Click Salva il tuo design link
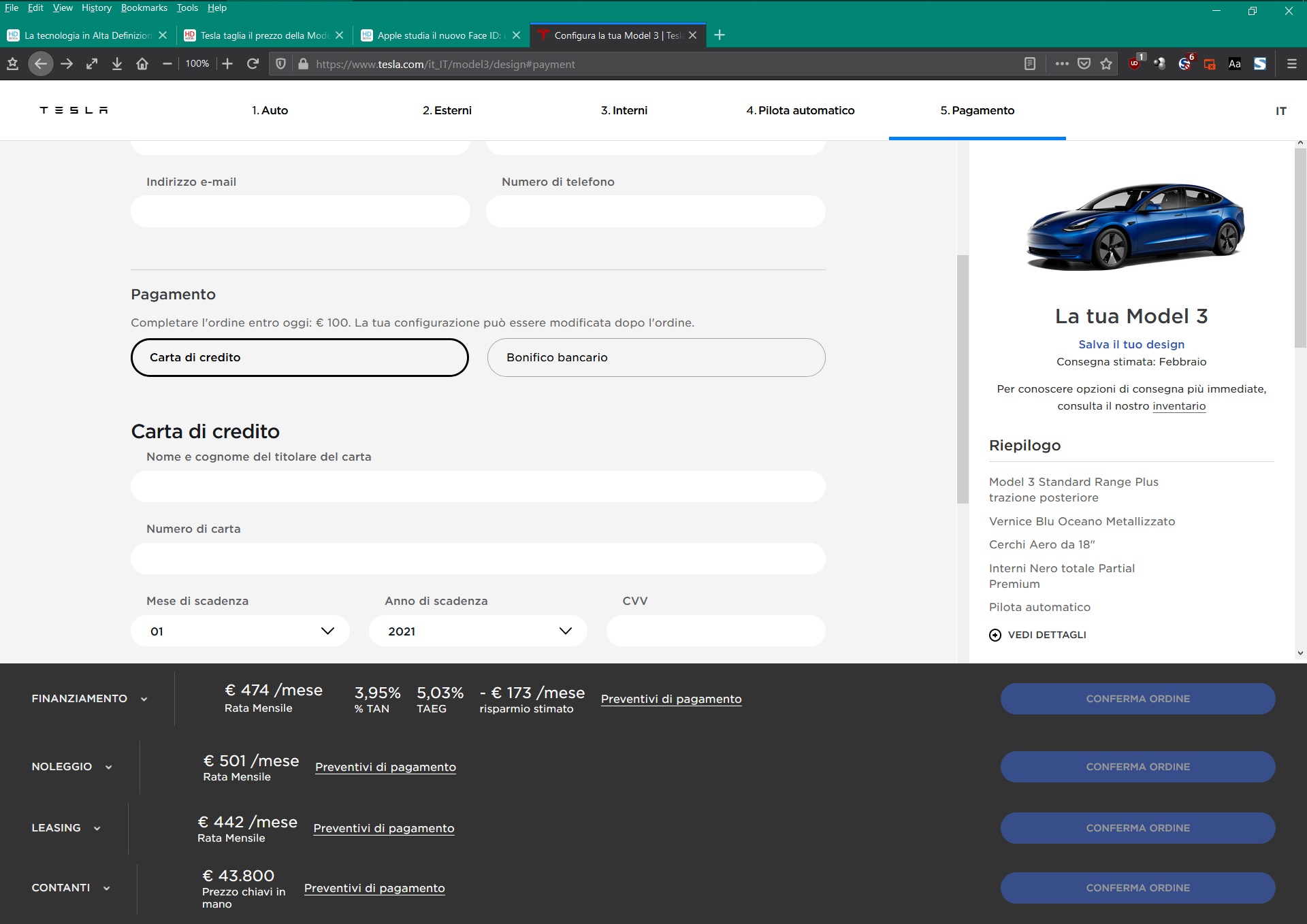 (1131, 344)
